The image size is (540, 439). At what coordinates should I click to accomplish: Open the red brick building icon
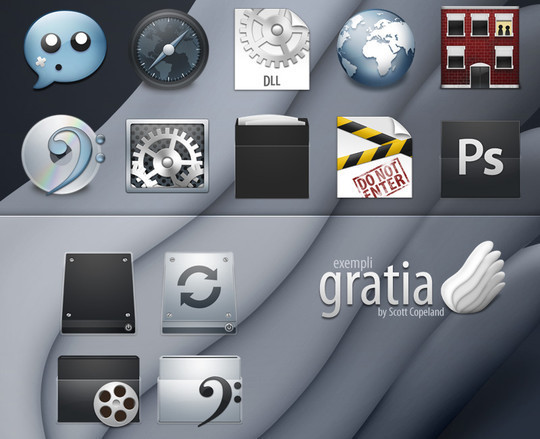(x=480, y=48)
